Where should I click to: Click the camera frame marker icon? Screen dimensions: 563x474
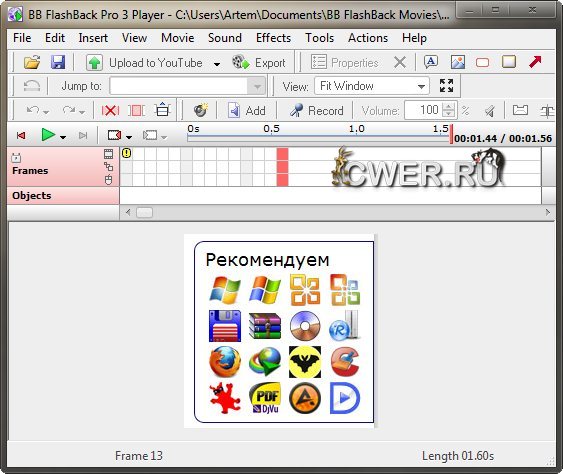click(x=114, y=135)
